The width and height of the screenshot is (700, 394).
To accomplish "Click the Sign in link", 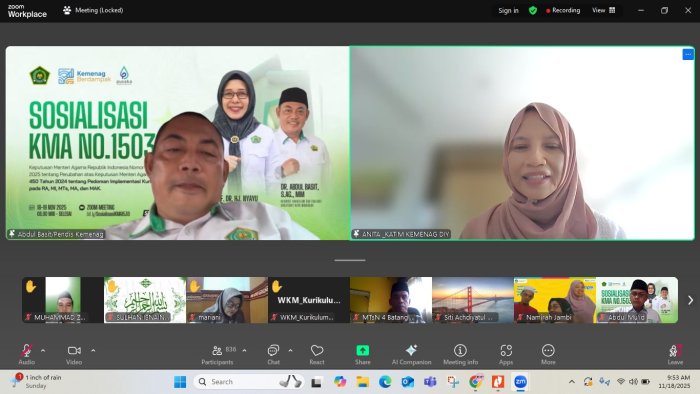I will tap(508, 10).
